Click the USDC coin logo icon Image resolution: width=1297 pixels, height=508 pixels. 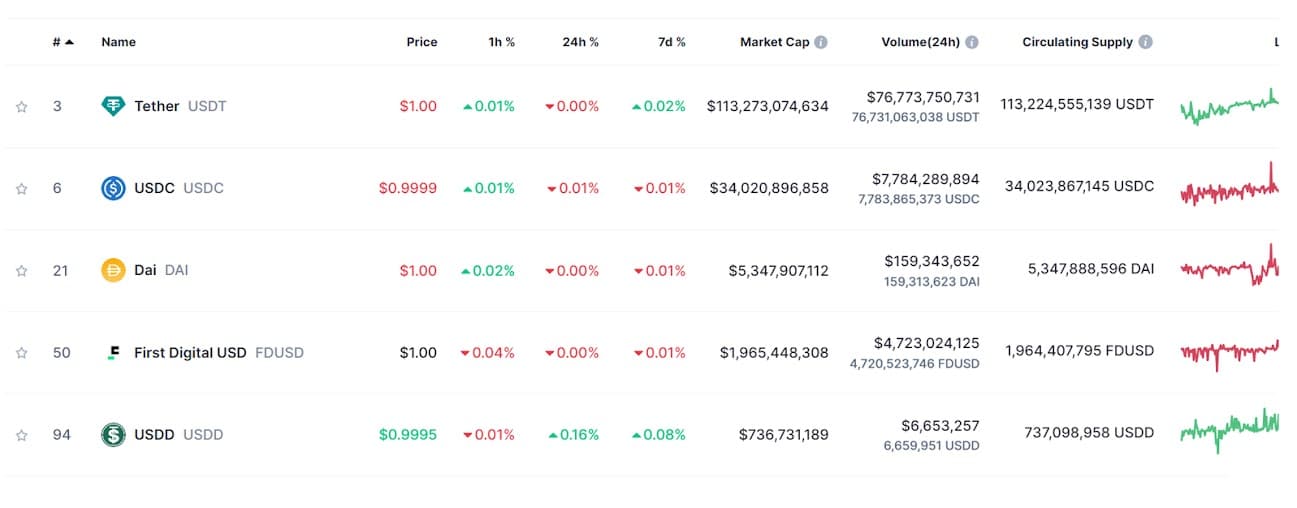(113, 188)
